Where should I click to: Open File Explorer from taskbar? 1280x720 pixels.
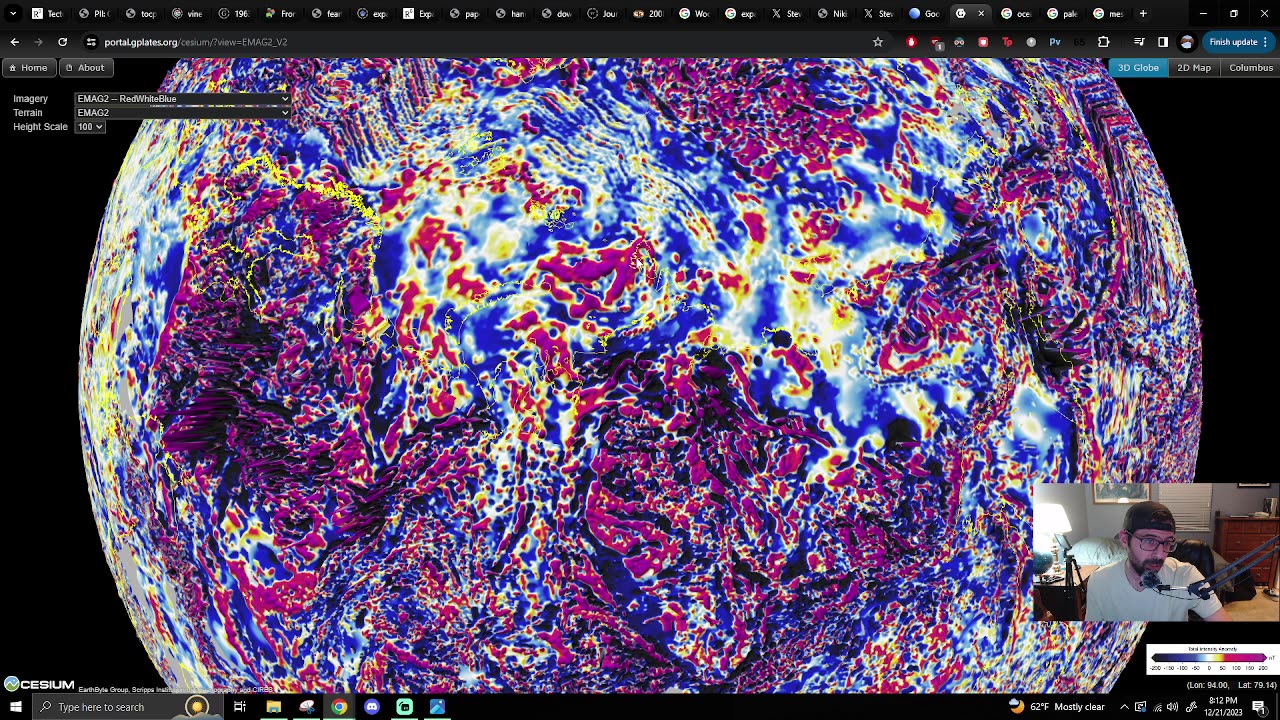coord(273,707)
